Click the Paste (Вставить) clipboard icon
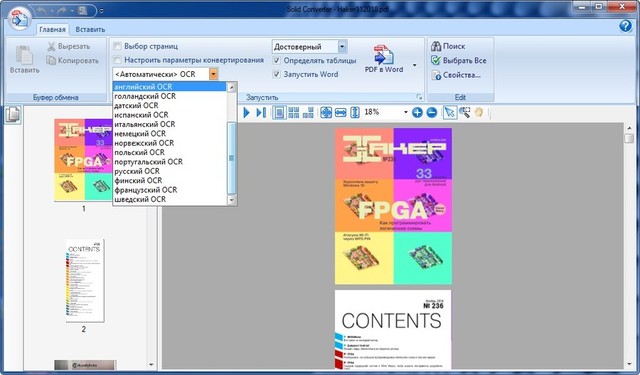Image resolution: width=640 pixels, height=375 pixels. (x=24, y=55)
